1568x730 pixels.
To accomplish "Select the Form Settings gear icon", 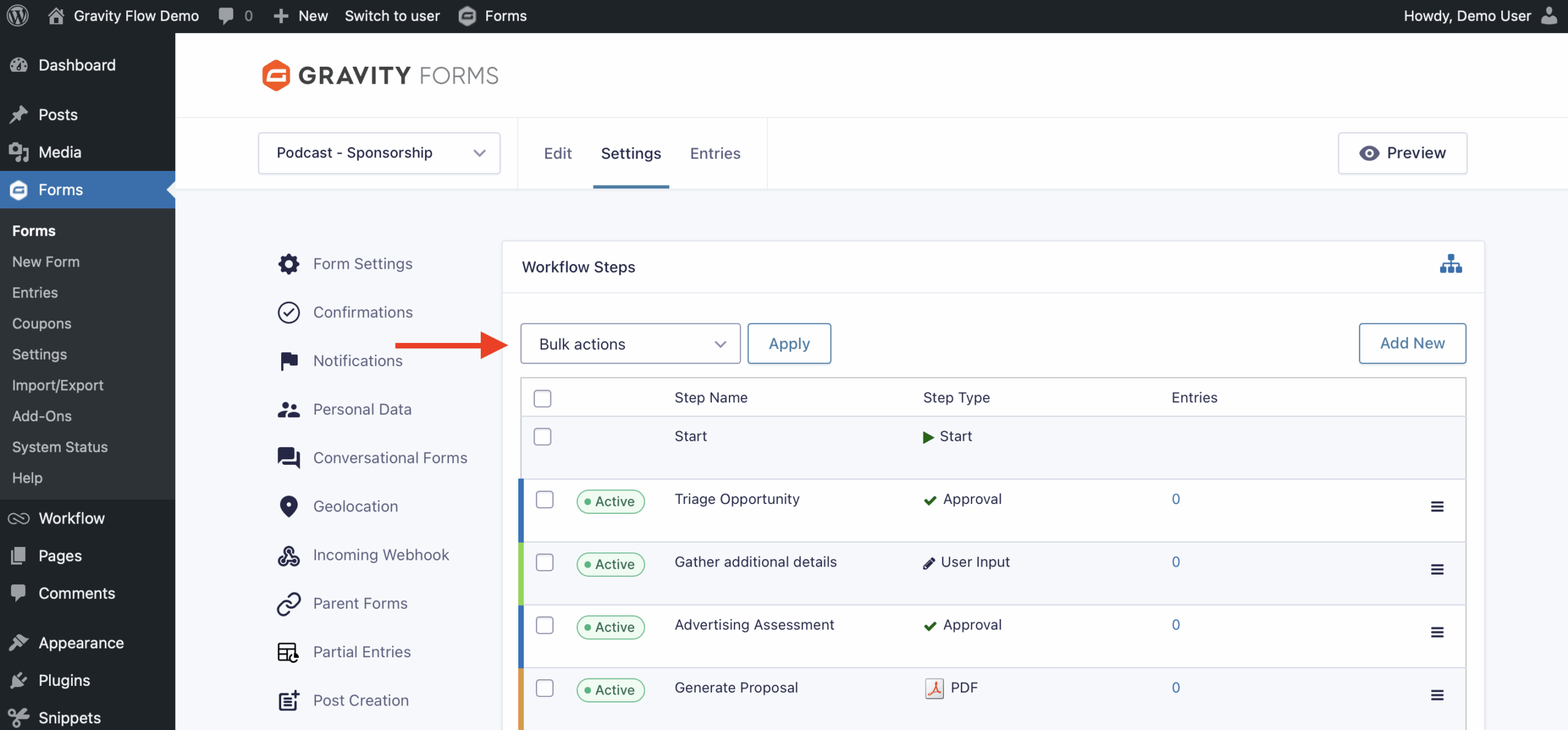I will click(288, 263).
